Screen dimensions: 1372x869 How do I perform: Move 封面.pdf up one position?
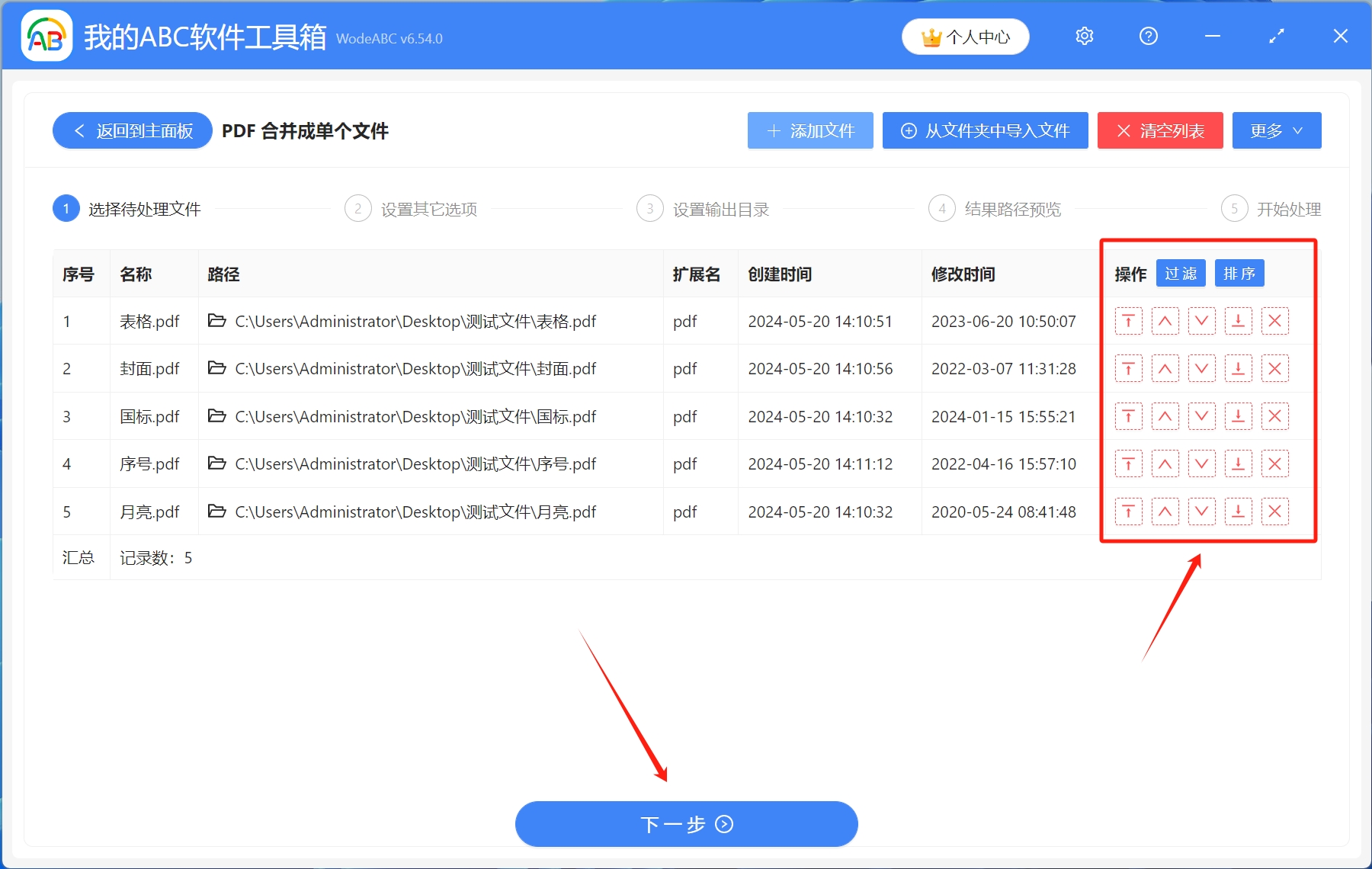click(1165, 368)
